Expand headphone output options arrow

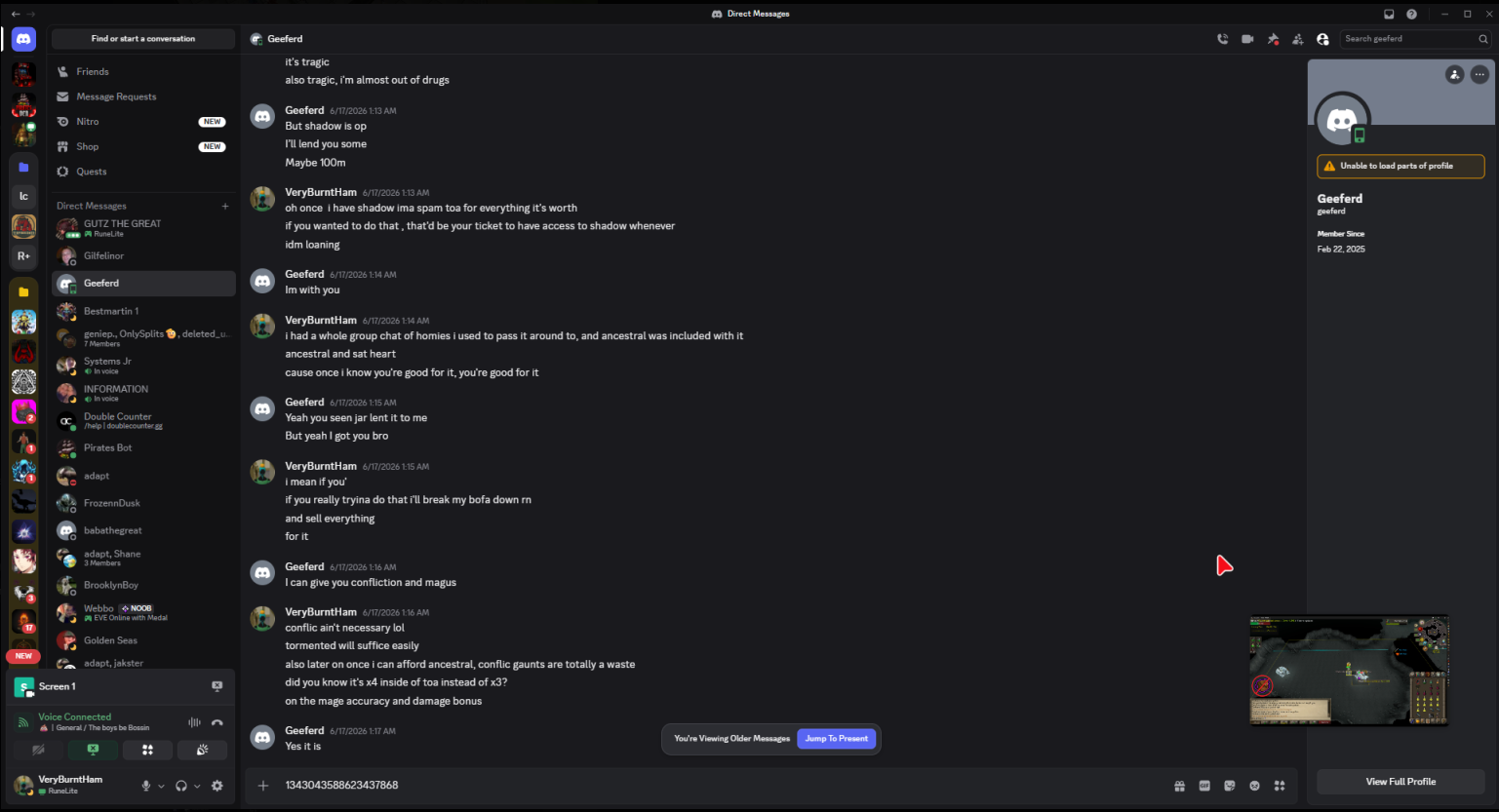point(197,786)
